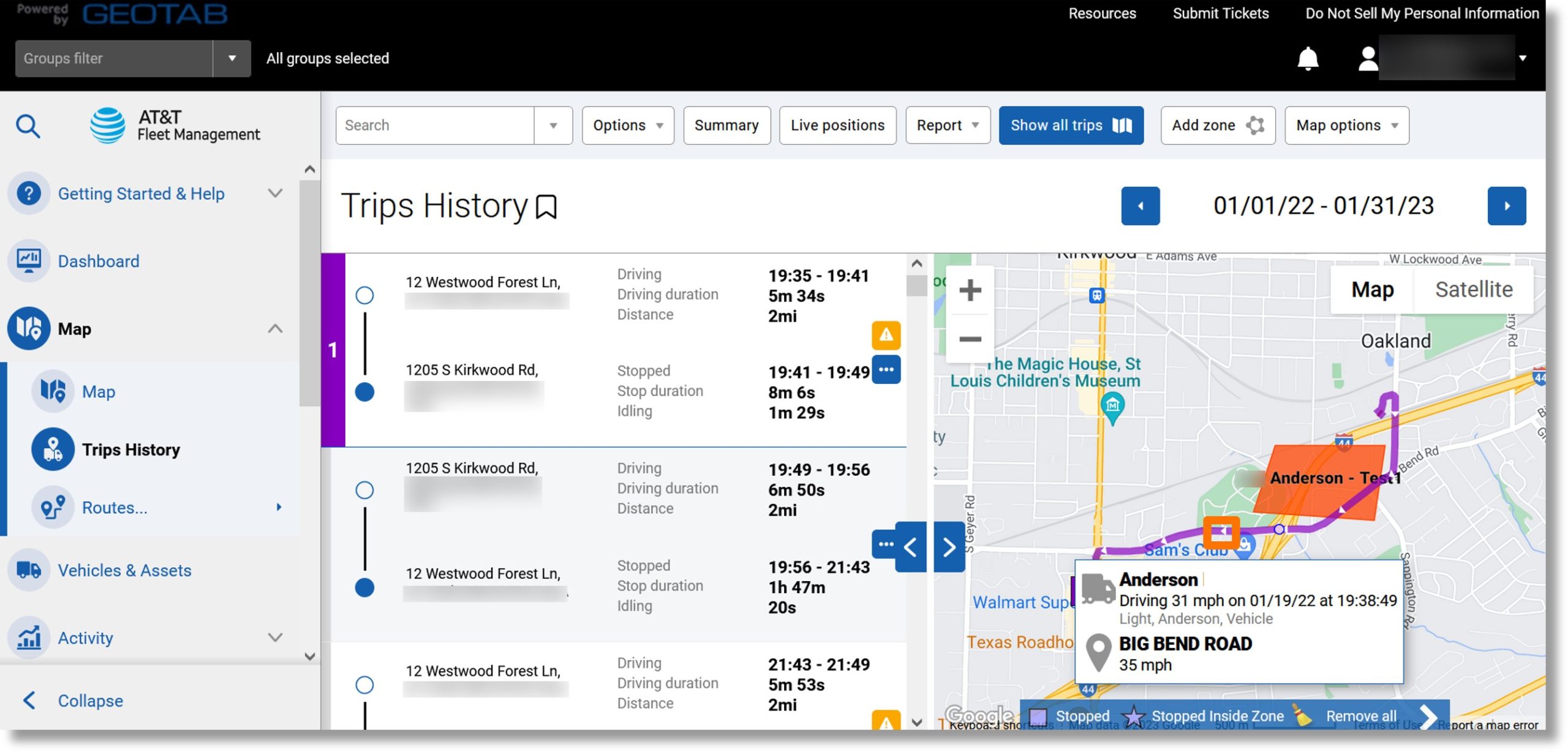Click the Live positions button
Viewport: 1568px width, 752px height.
click(x=837, y=126)
